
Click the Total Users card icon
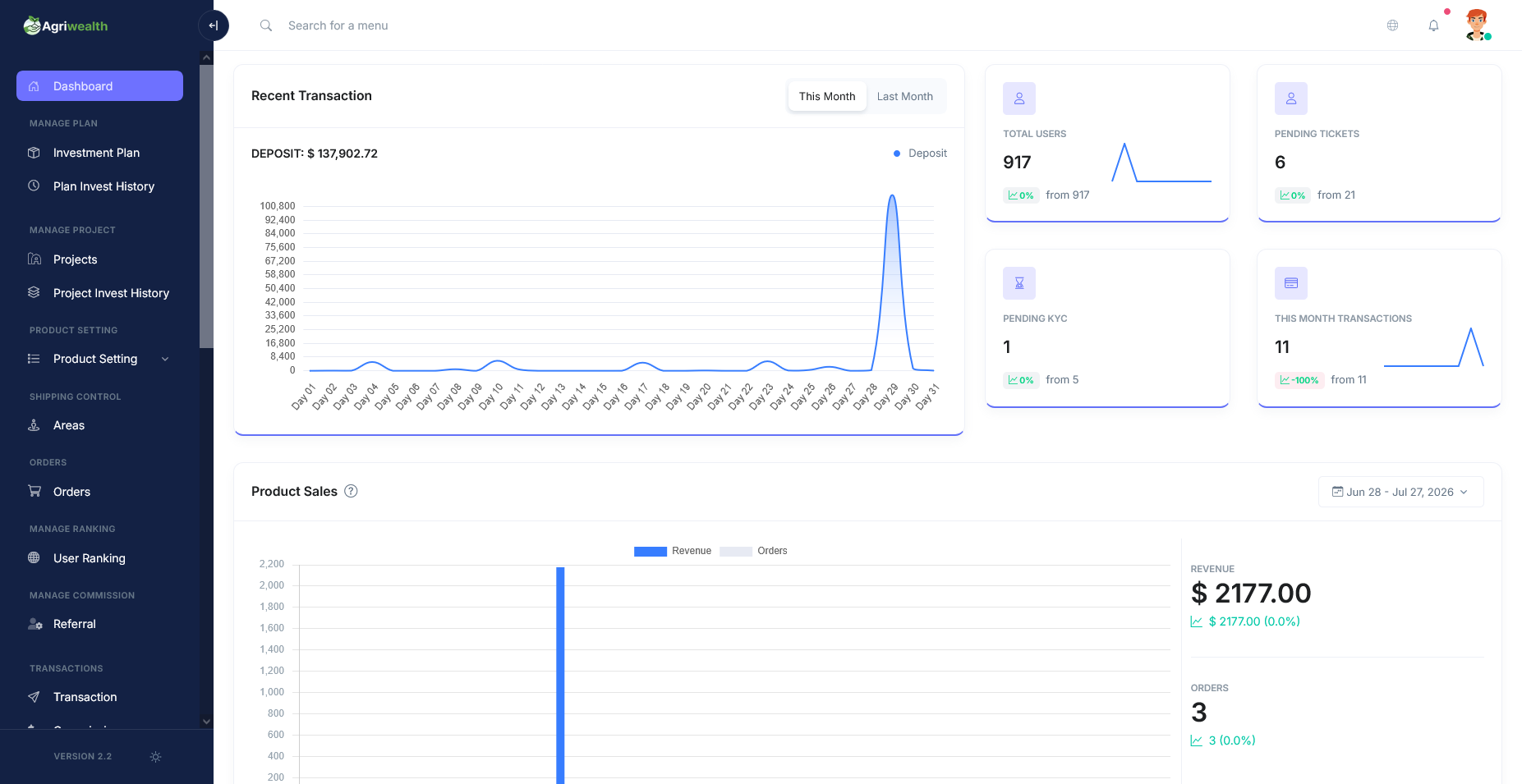pyautogui.click(x=1019, y=99)
